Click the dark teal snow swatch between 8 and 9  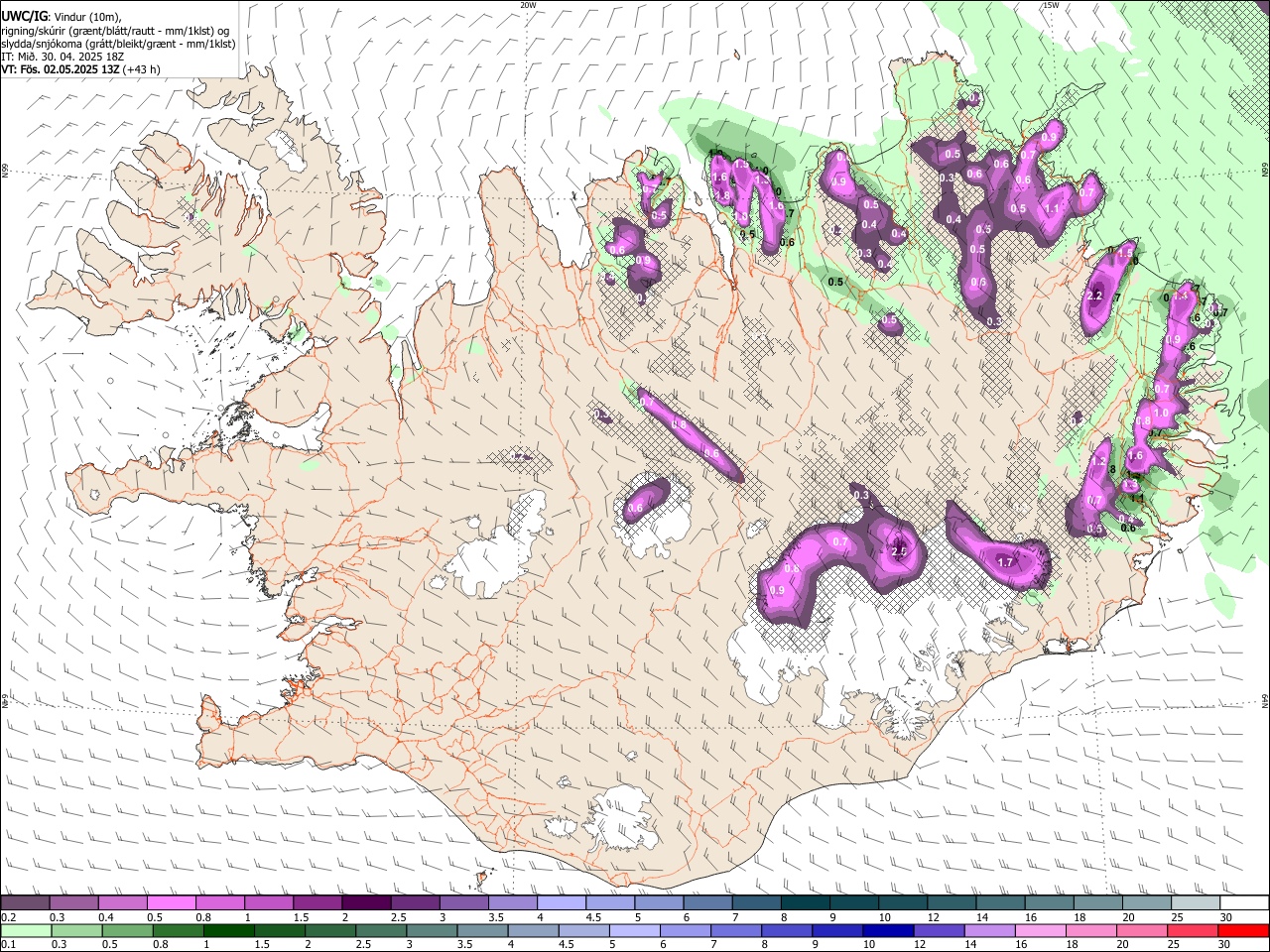(x=806, y=902)
